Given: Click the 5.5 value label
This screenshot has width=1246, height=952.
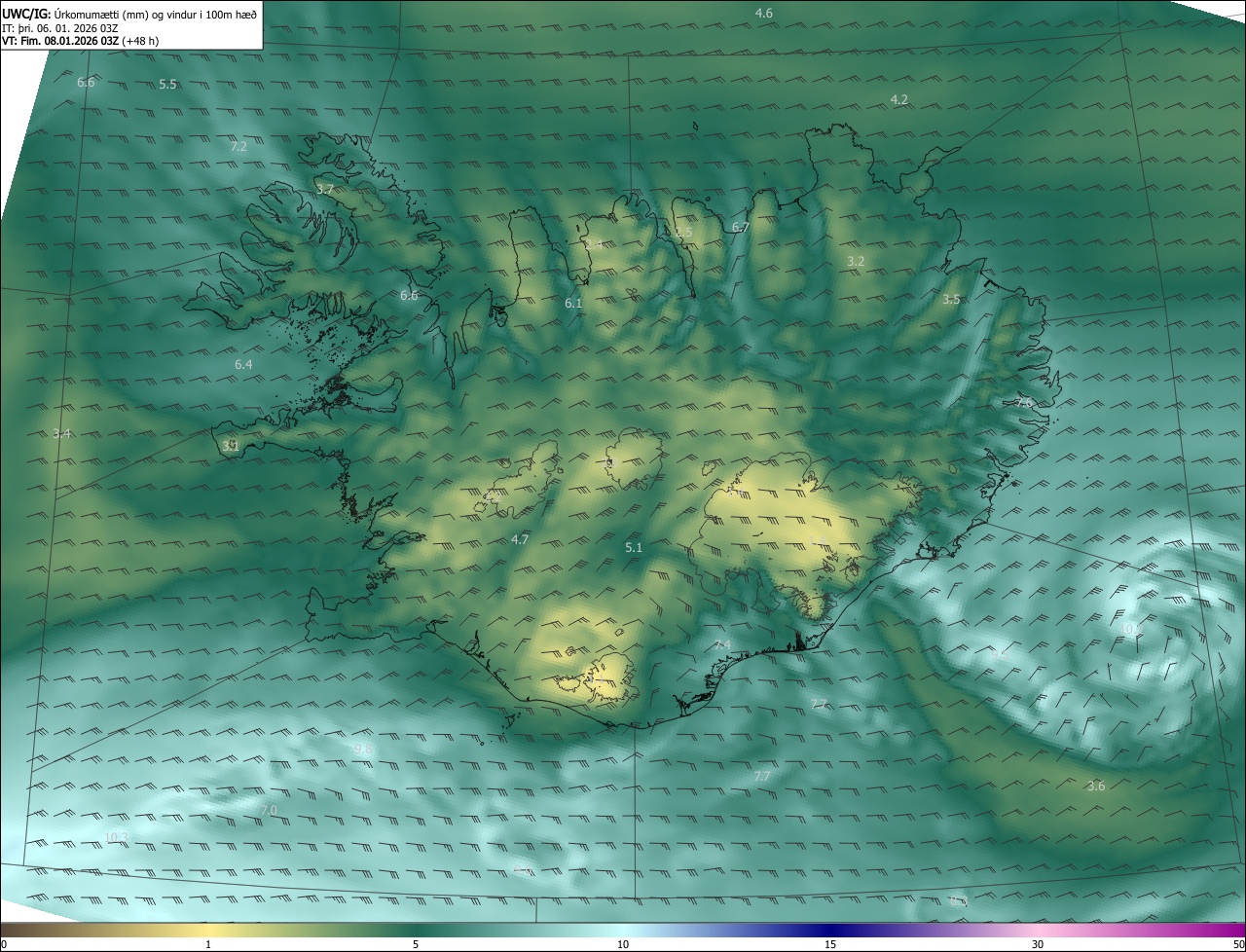Looking at the screenshot, I should click(167, 85).
